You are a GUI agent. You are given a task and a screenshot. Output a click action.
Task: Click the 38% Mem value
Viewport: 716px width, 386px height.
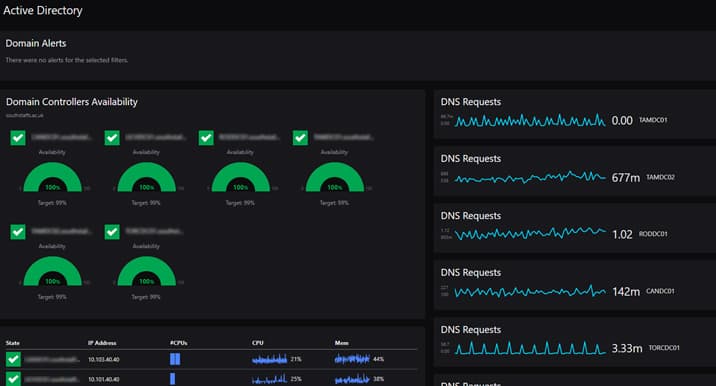pyautogui.click(x=379, y=379)
